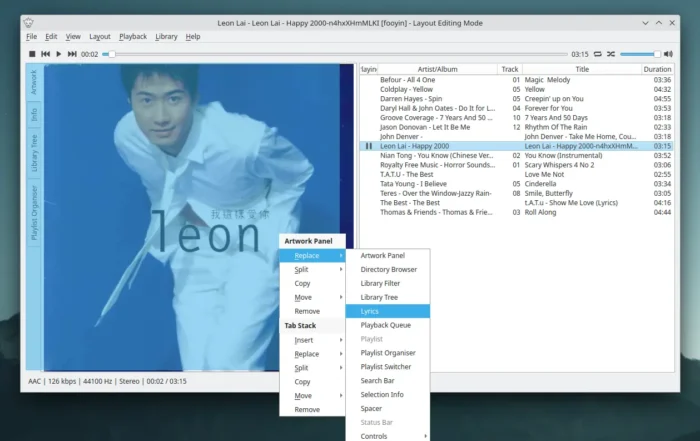Skip to the next track
700x441 pixels.
pos(72,54)
